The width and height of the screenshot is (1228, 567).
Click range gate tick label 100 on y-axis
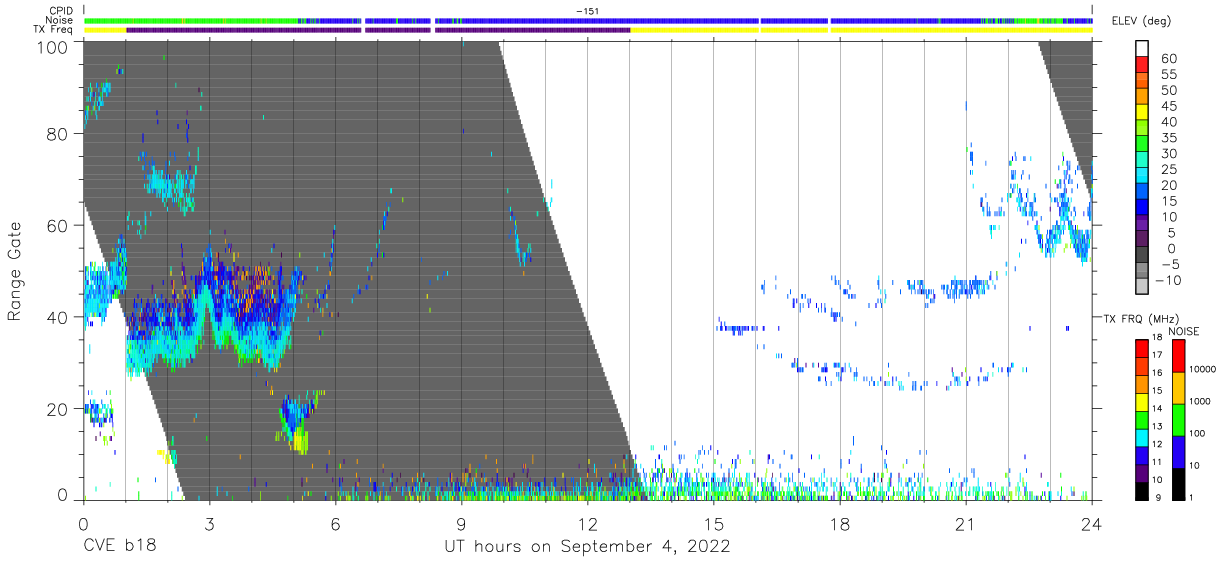click(x=51, y=47)
